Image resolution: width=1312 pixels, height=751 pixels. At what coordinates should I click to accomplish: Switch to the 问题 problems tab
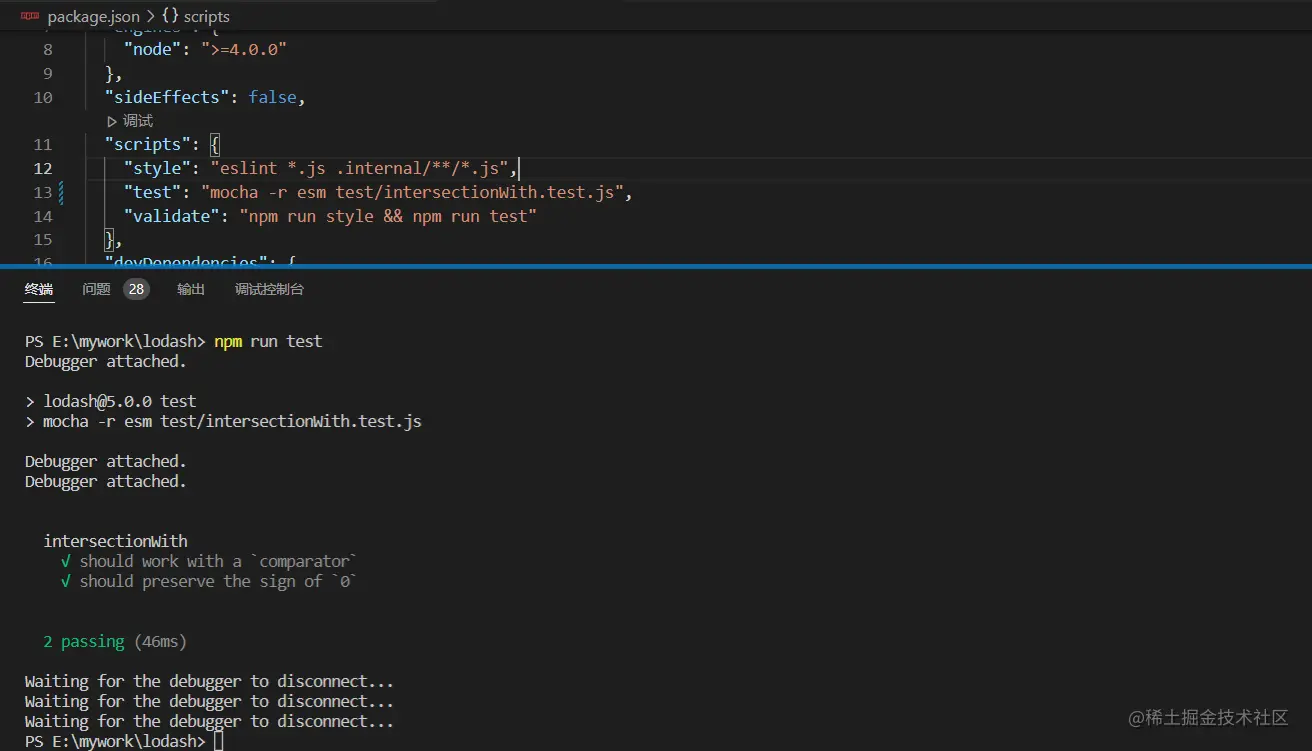pyautogui.click(x=96, y=289)
